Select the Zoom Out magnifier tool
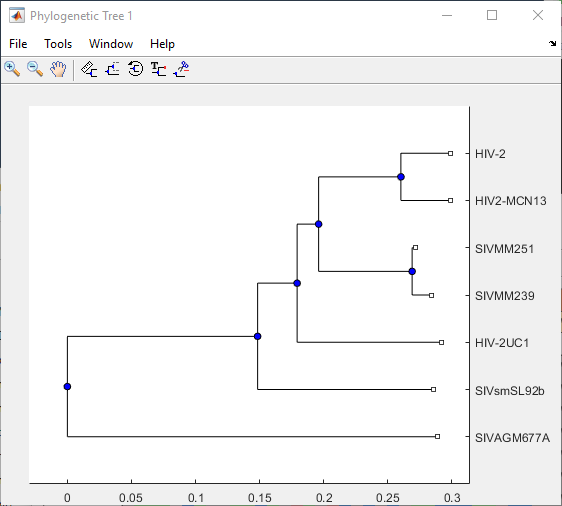 [x=35, y=69]
